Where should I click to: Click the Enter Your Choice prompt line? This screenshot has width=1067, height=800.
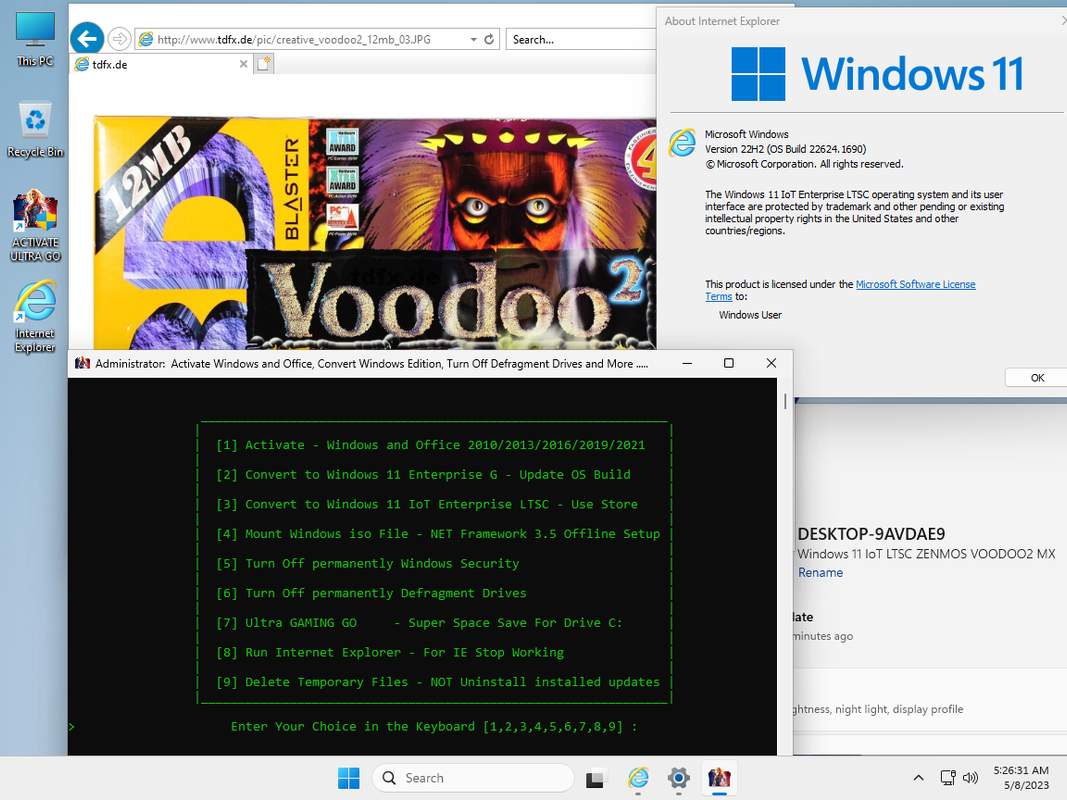(433, 727)
